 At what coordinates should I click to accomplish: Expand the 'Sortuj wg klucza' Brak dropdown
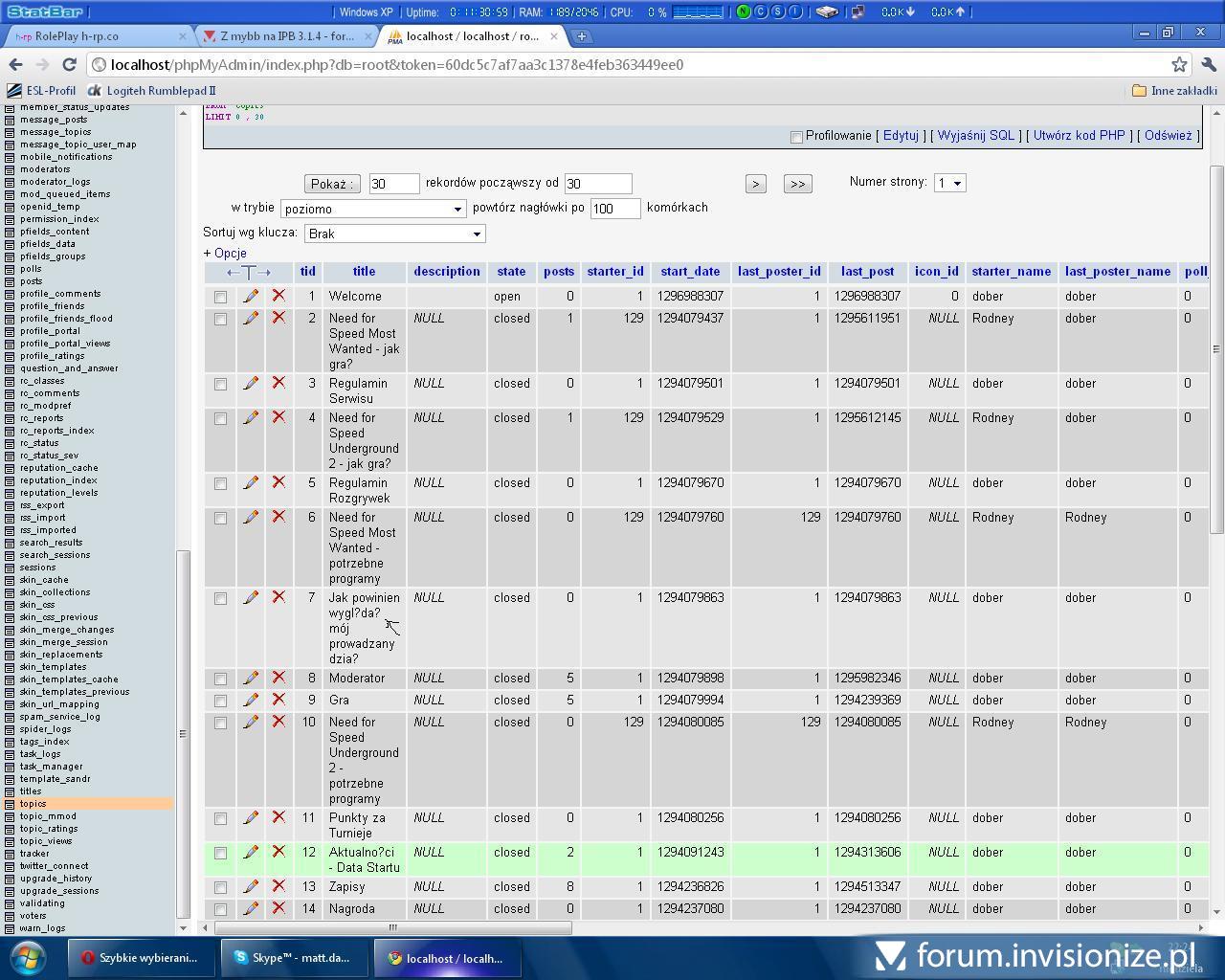pos(394,234)
